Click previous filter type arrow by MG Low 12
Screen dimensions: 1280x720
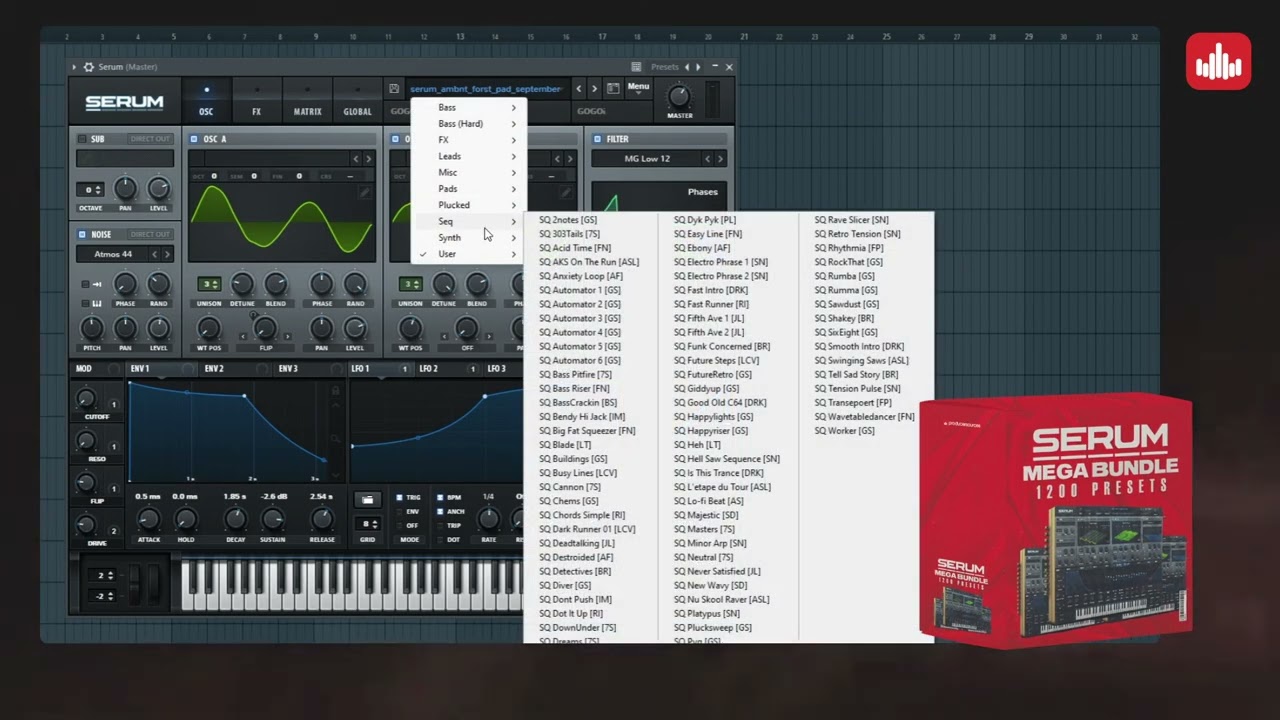coord(708,159)
